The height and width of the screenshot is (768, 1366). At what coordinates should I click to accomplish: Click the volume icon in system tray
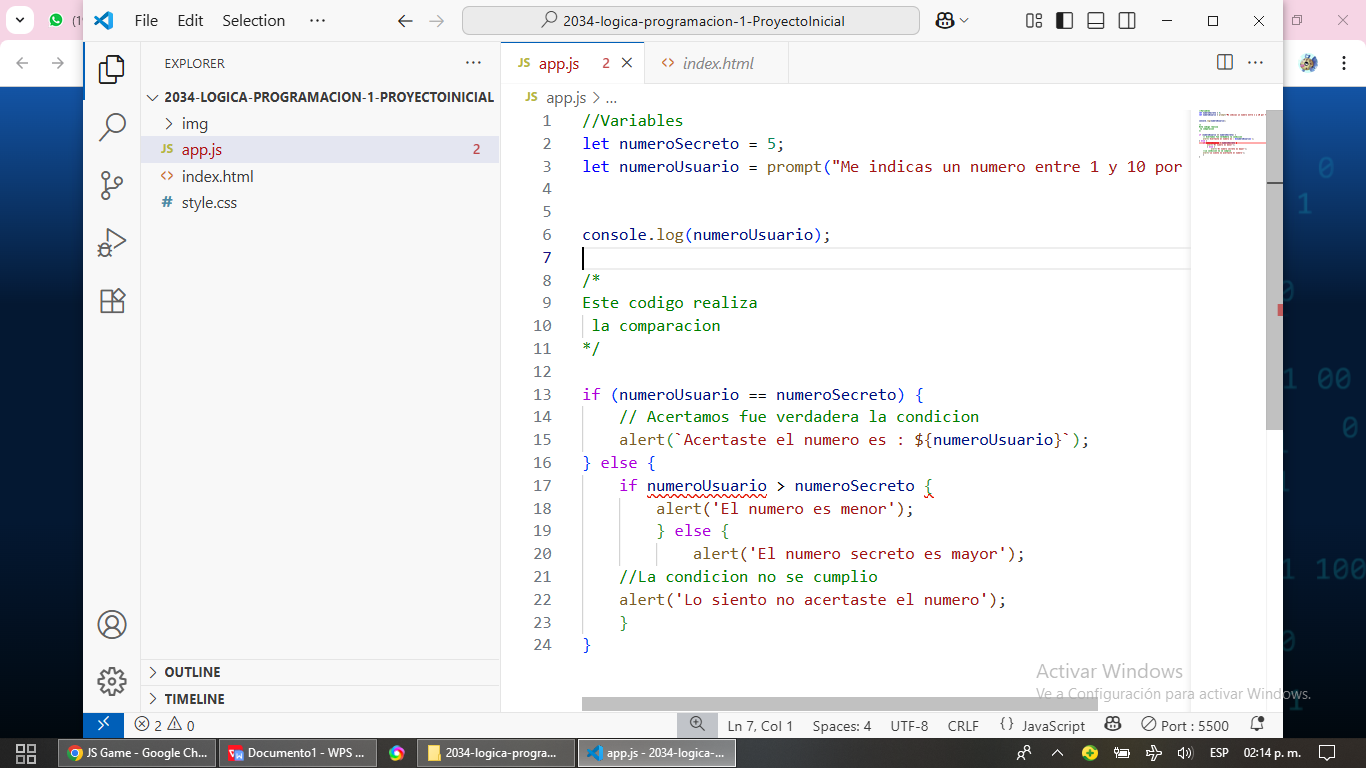1185,752
